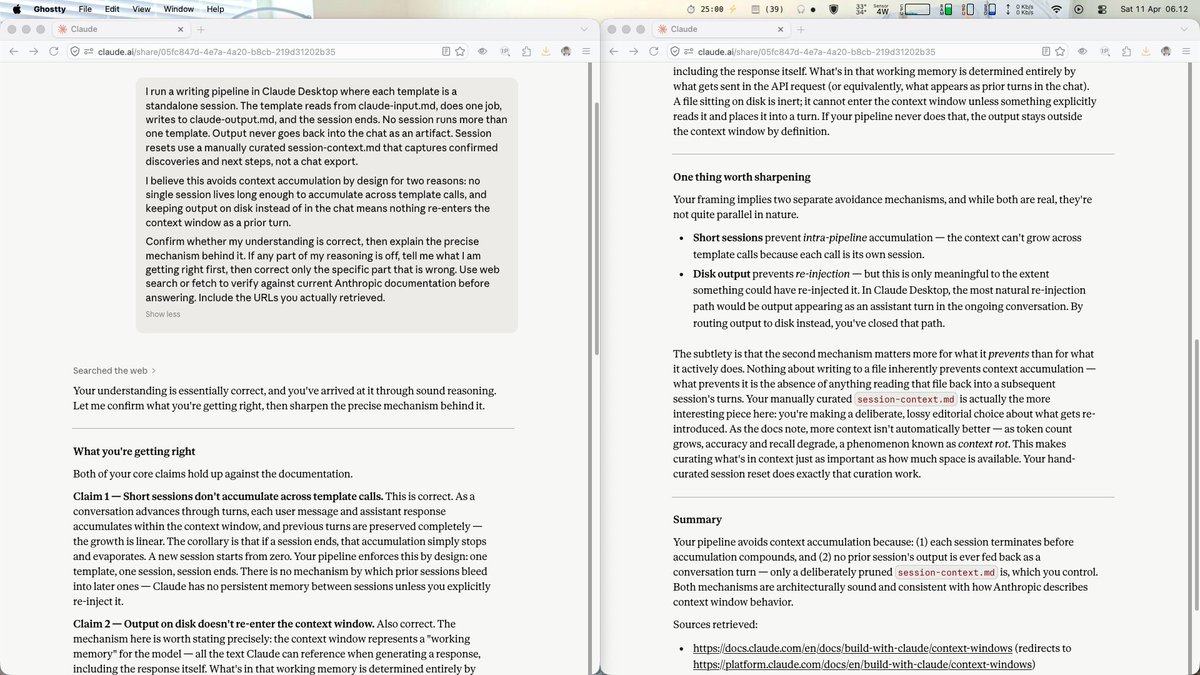This screenshot has height=675, width=1200.
Task: Open the 1P extension in the Summary window
Action: pyautogui.click(x=1104, y=51)
